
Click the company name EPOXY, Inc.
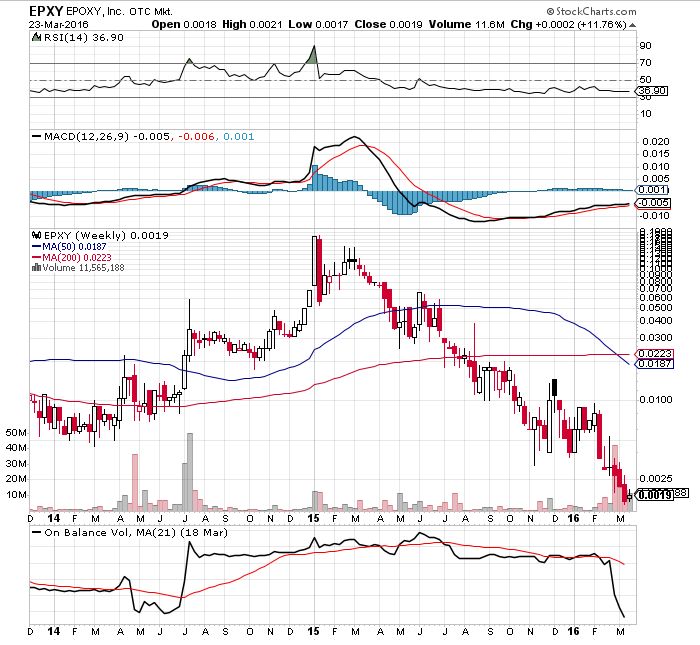(96, 12)
